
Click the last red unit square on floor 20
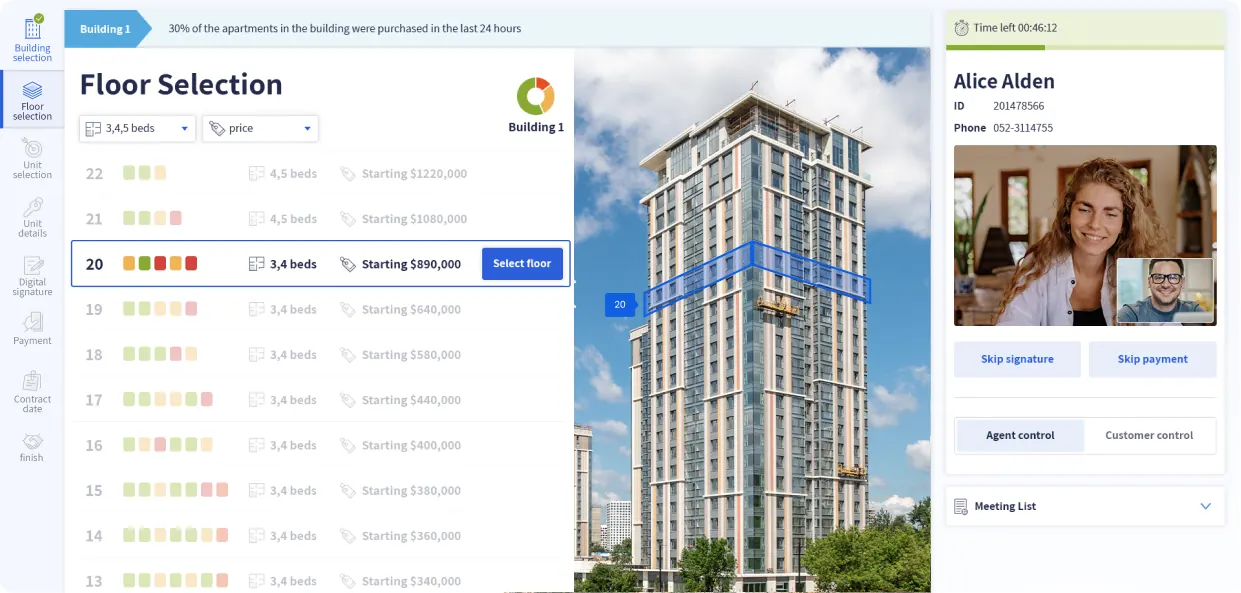point(191,264)
